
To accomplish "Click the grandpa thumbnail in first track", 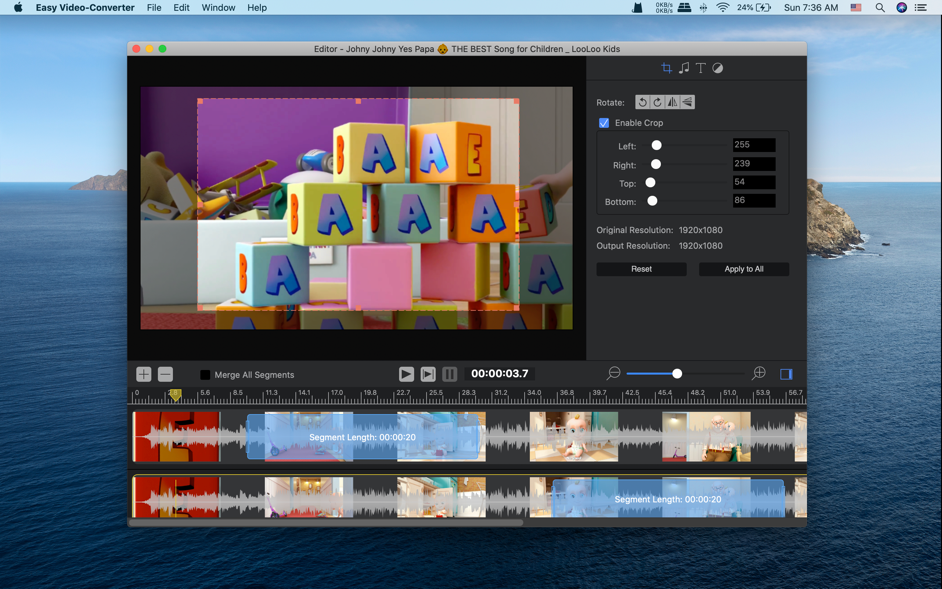I will click(x=706, y=437).
